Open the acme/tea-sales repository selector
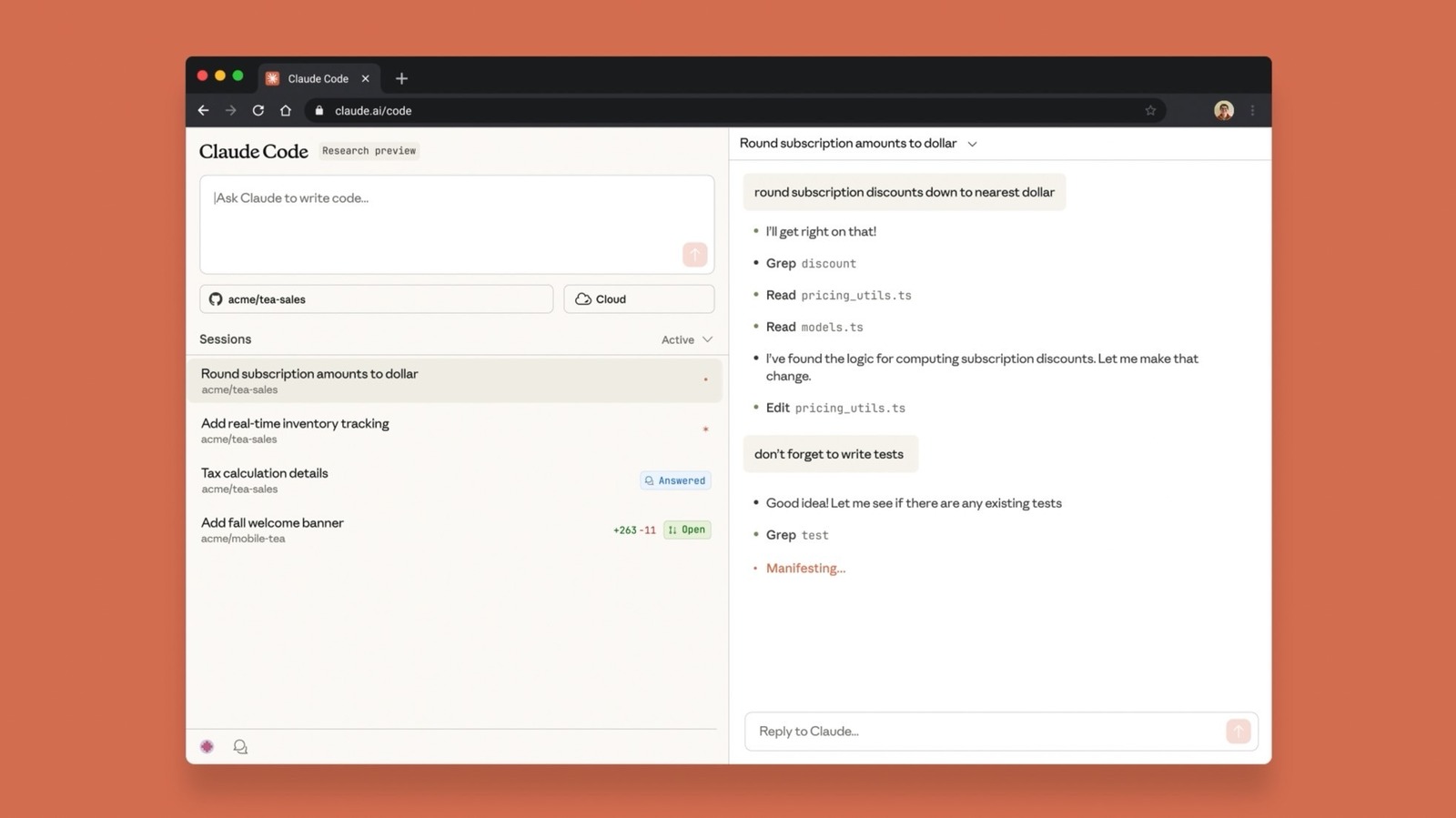 [376, 298]
